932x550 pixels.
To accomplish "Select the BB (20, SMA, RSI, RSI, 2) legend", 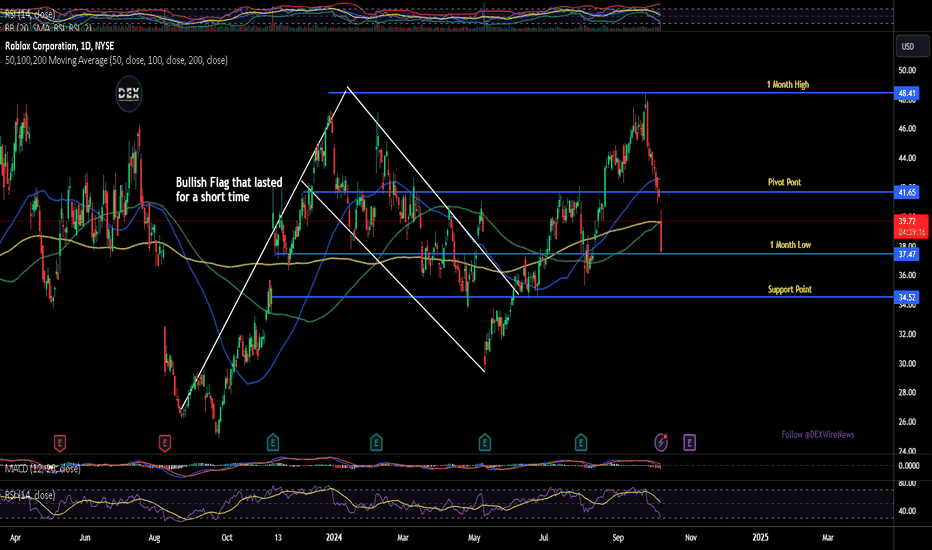I will (48, 28).
